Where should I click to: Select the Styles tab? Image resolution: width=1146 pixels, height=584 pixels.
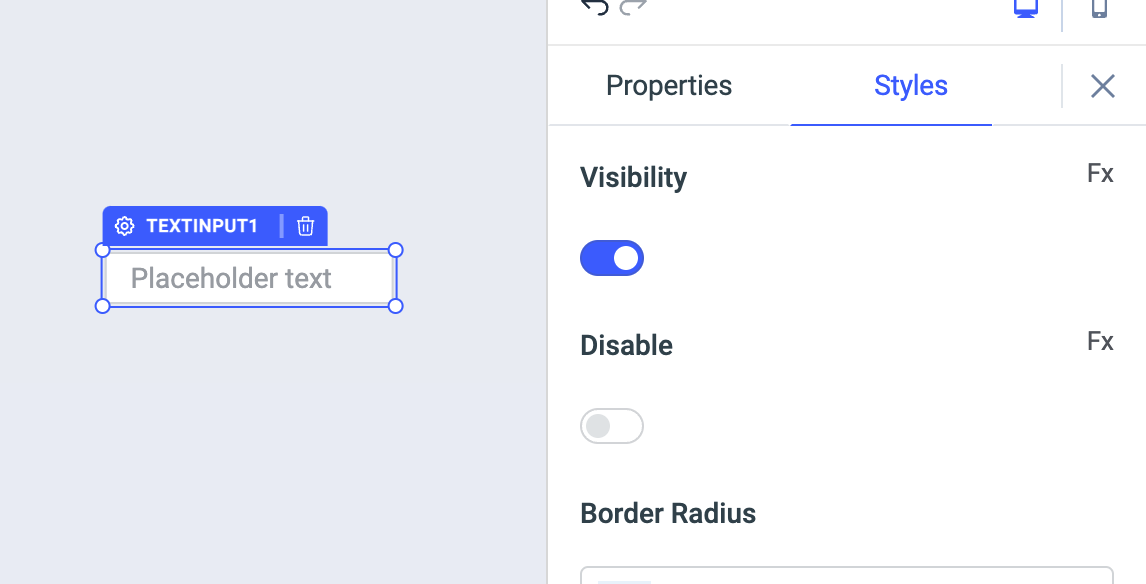coord(910,86)
